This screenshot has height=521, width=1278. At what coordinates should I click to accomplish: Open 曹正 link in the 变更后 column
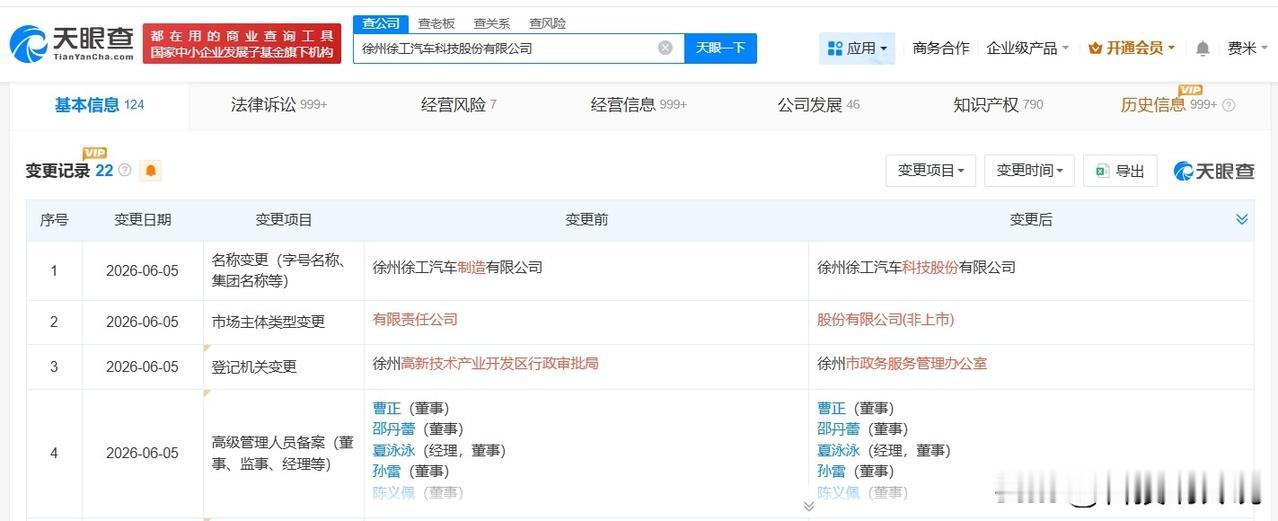832,408
